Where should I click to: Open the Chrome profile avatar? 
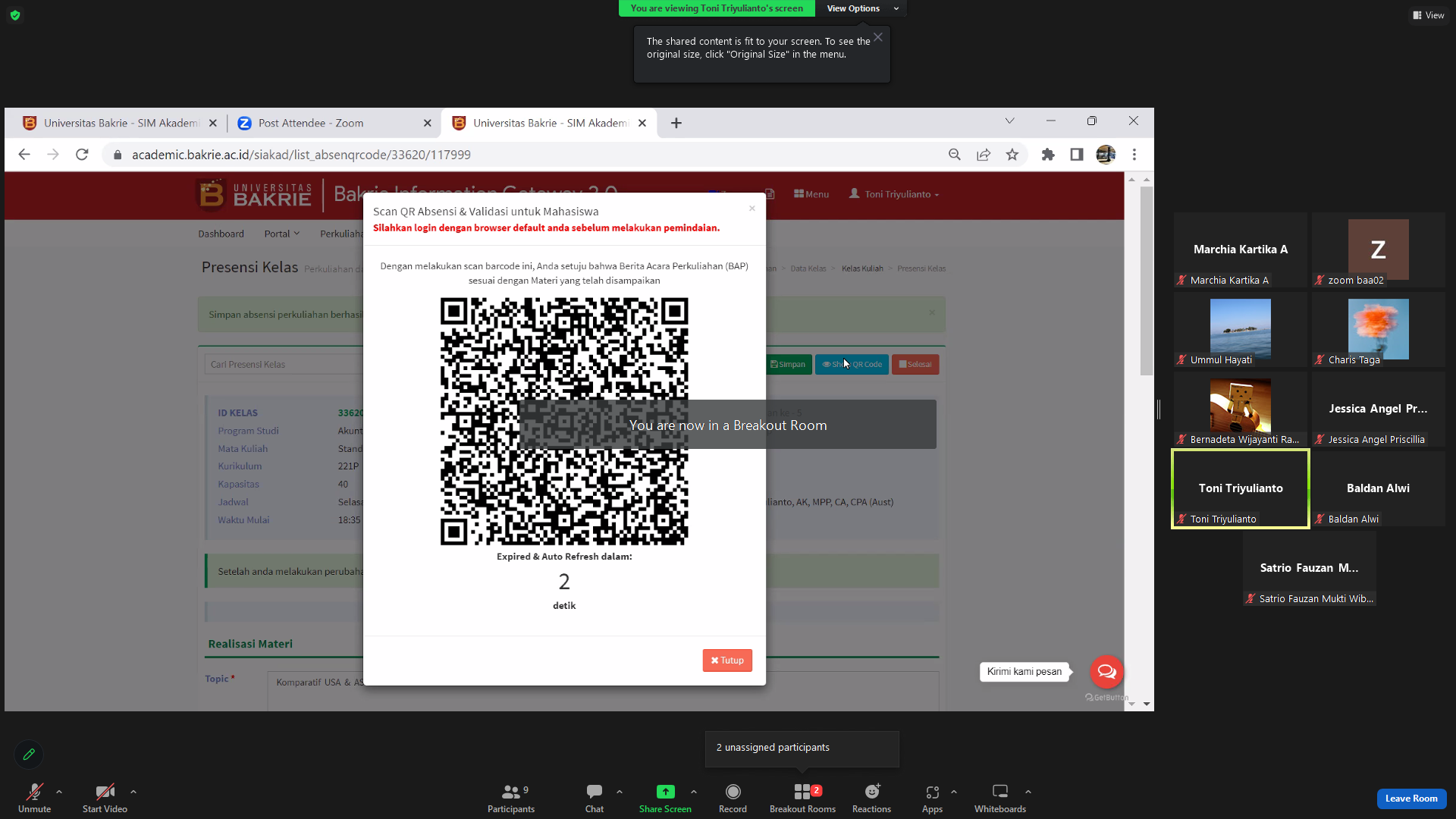(1106, 155)
